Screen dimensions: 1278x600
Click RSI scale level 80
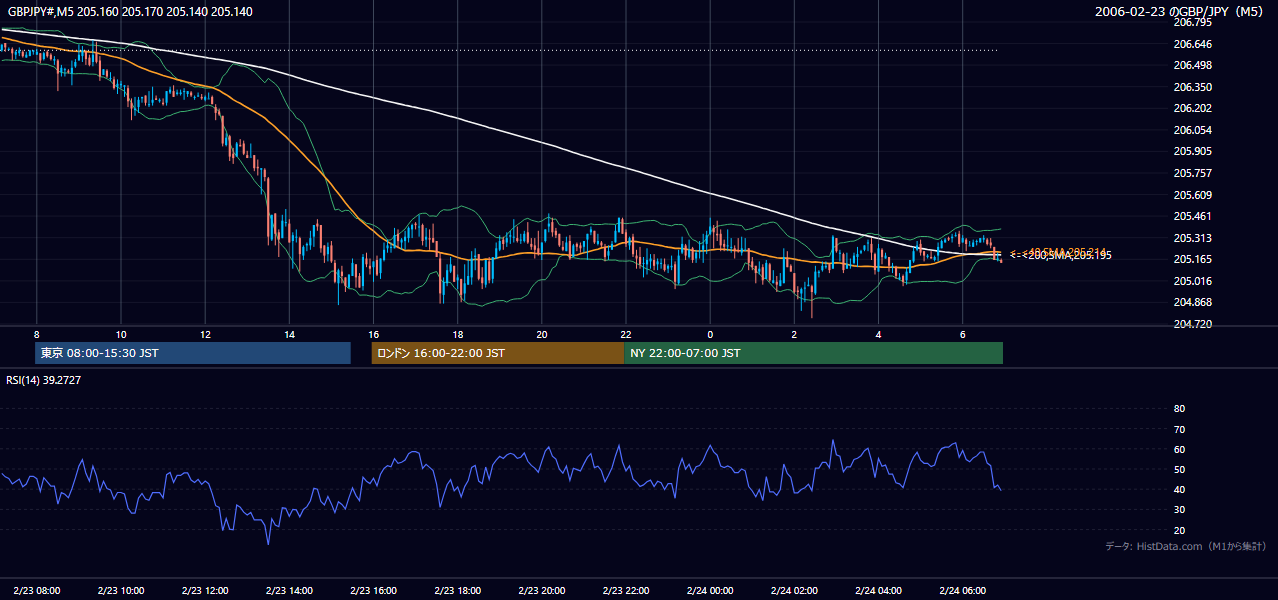1179,409
